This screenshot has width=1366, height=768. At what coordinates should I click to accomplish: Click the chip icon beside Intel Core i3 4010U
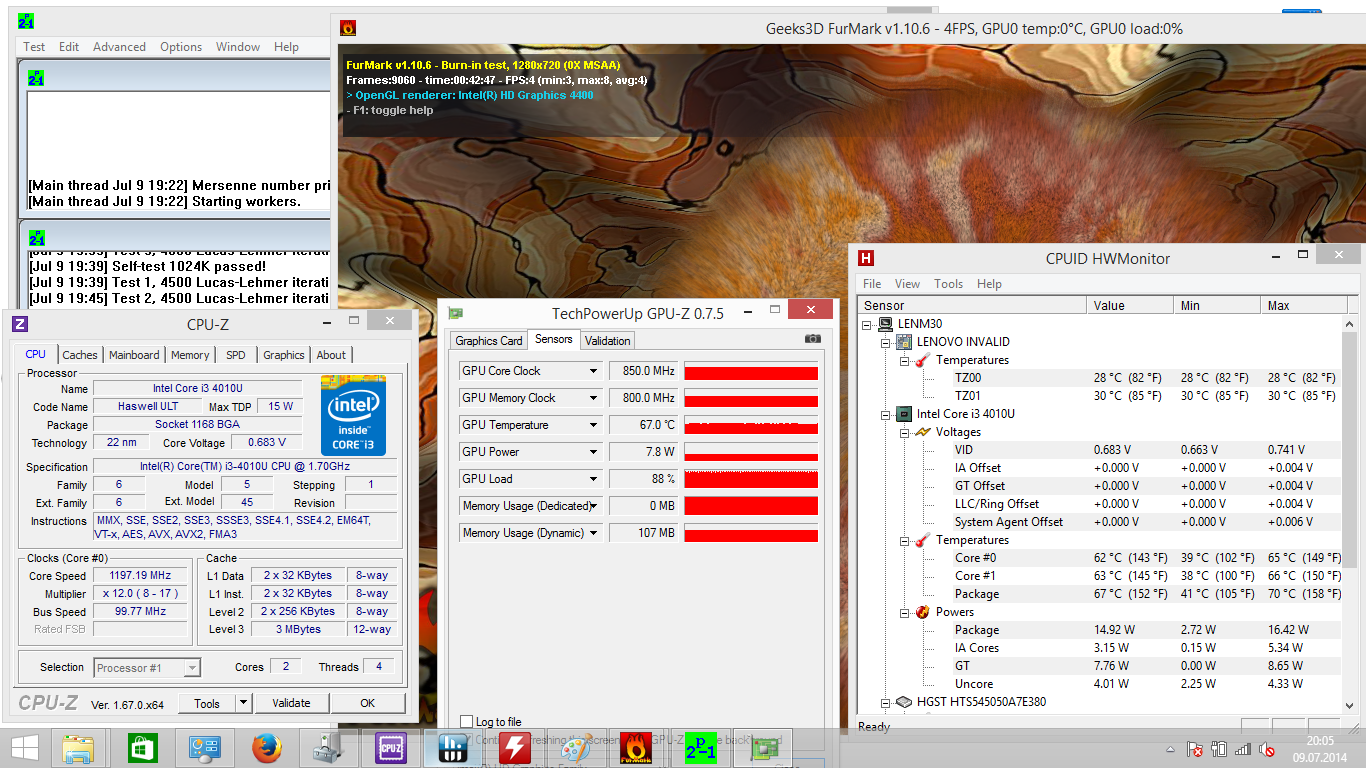(x=903, y=414)
